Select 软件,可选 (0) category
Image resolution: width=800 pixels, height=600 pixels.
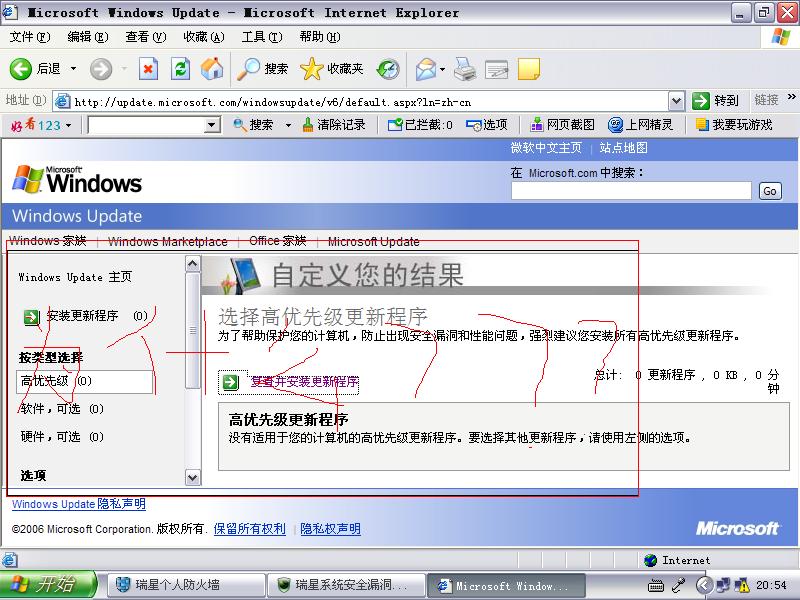point(62,409)
